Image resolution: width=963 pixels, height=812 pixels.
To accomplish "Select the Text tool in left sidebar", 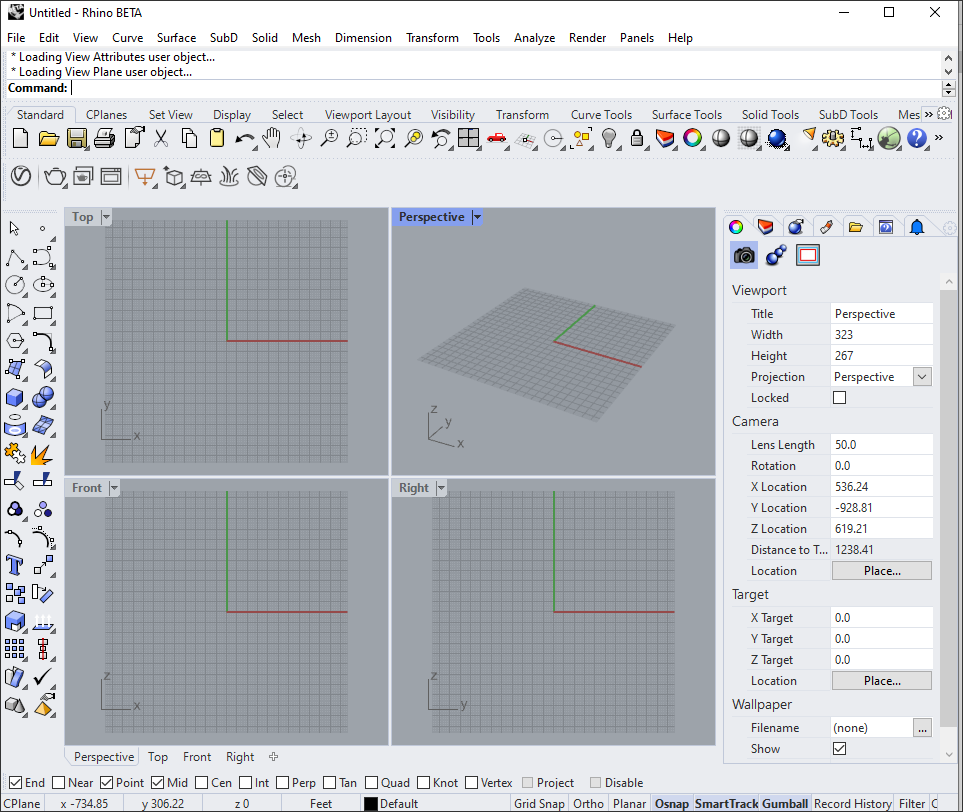I will [15, 565].
